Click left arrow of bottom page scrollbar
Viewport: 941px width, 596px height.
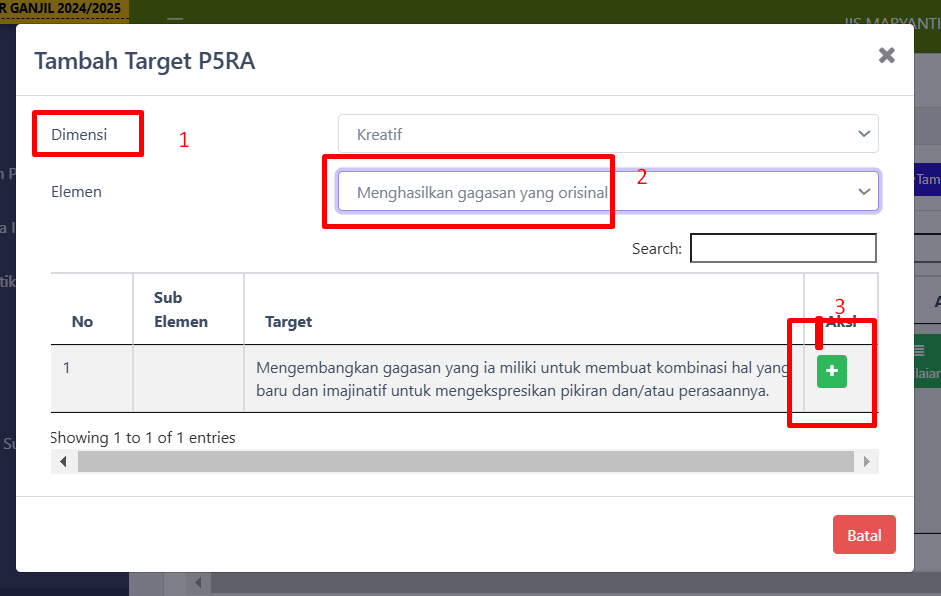(198, 583)
